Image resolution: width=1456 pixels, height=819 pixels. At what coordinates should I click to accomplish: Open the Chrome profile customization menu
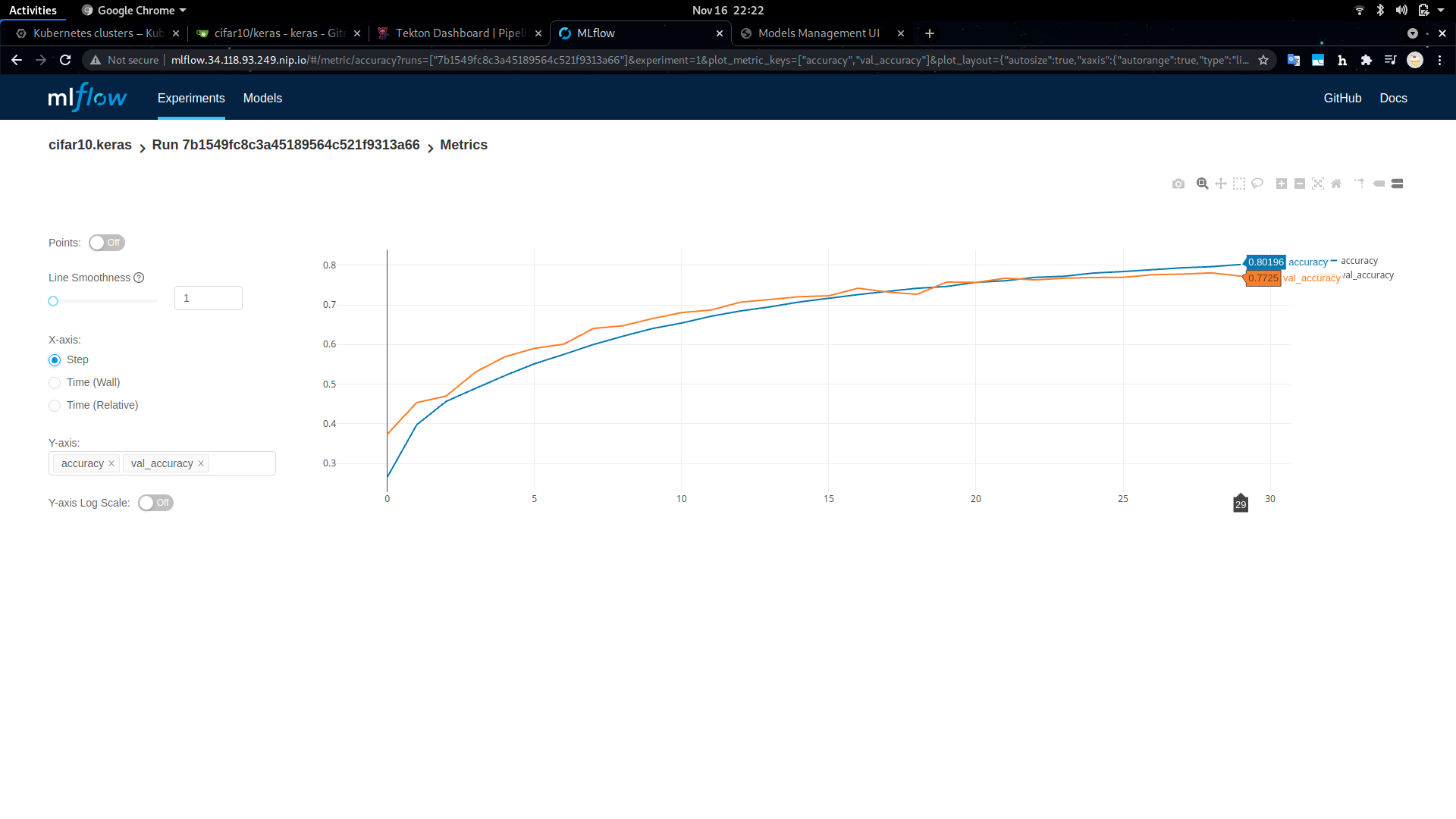coord(1416,60)
